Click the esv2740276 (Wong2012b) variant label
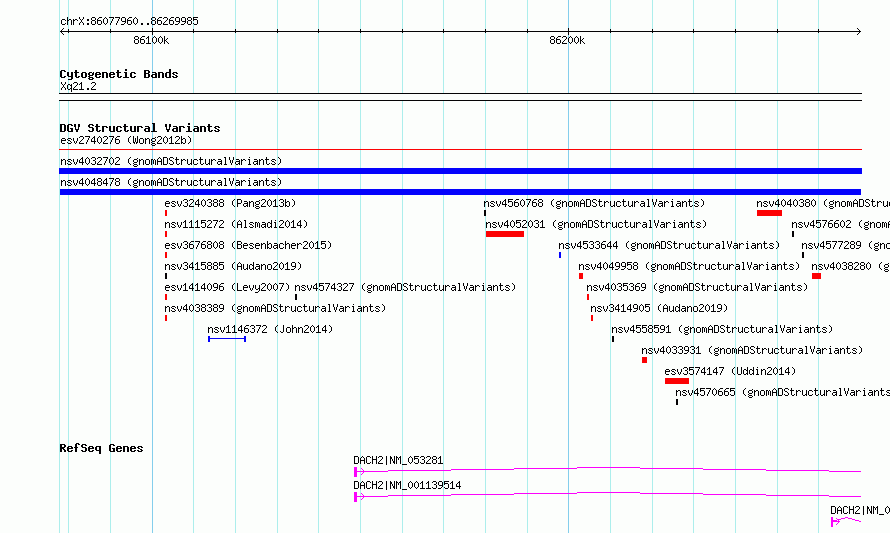Viewport: 890px width, 533px height. click(x=126, y=140)
